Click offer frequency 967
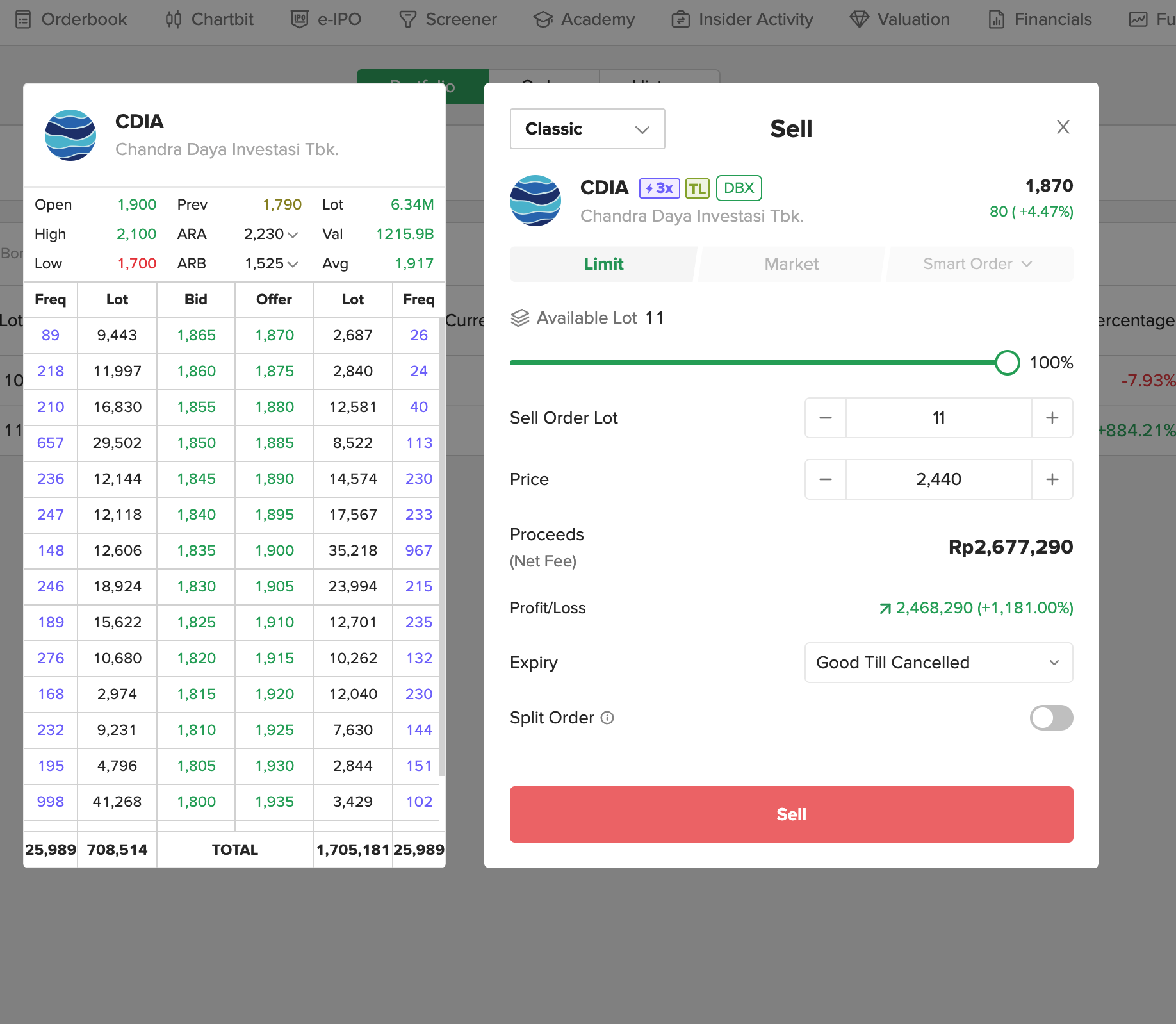The width and height of the screenshot is (1176, 1024). pos(419,550)
